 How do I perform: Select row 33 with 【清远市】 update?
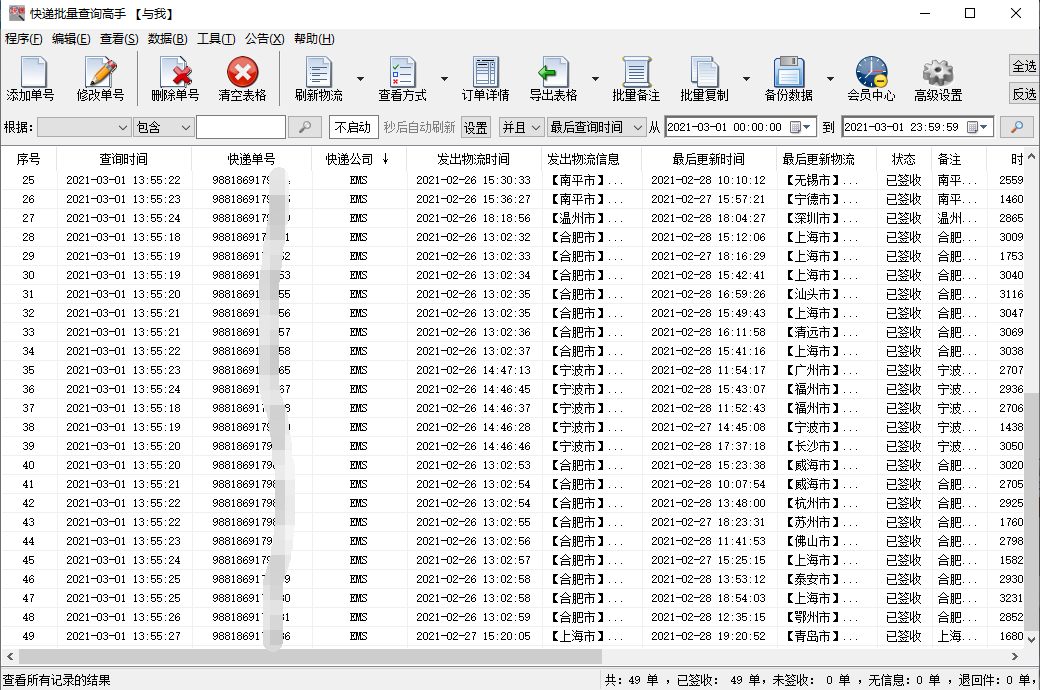[513, 332]
